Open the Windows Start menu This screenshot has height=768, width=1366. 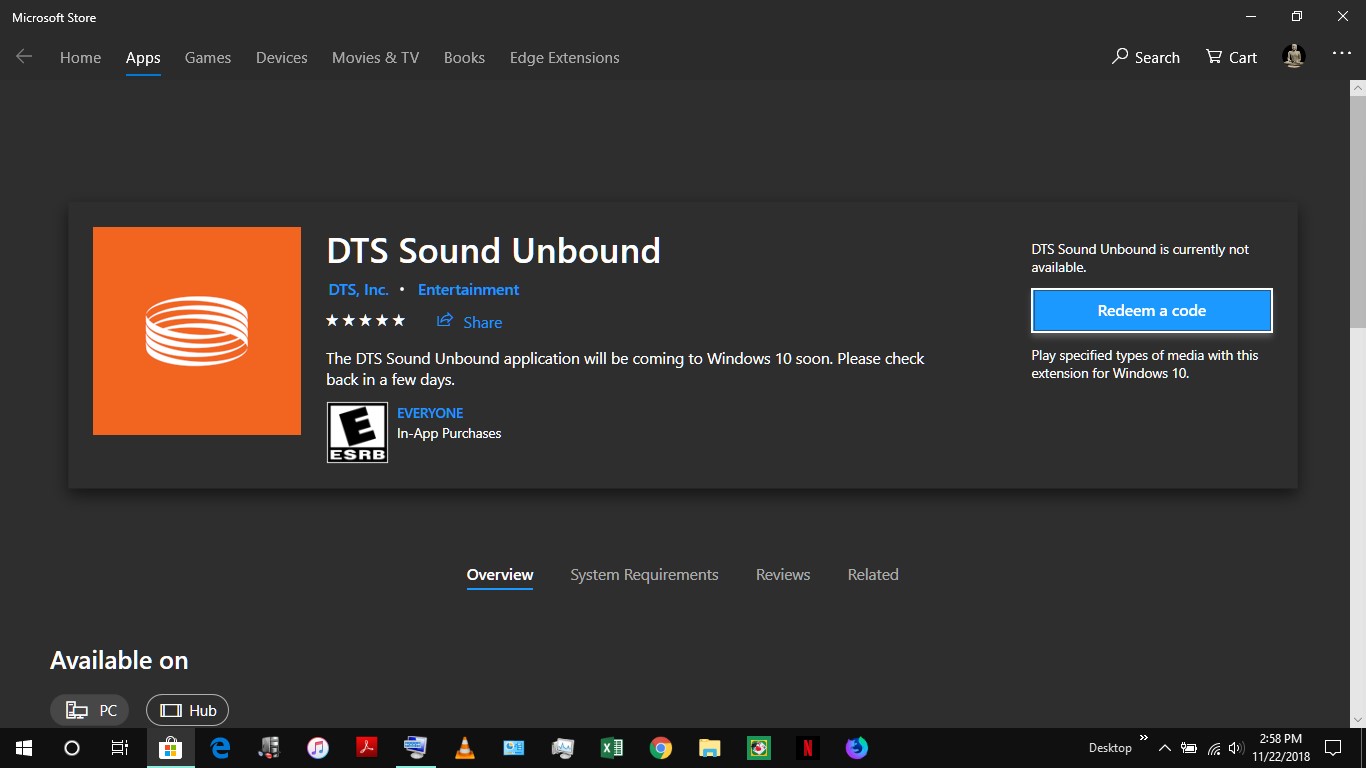(24, 748)
